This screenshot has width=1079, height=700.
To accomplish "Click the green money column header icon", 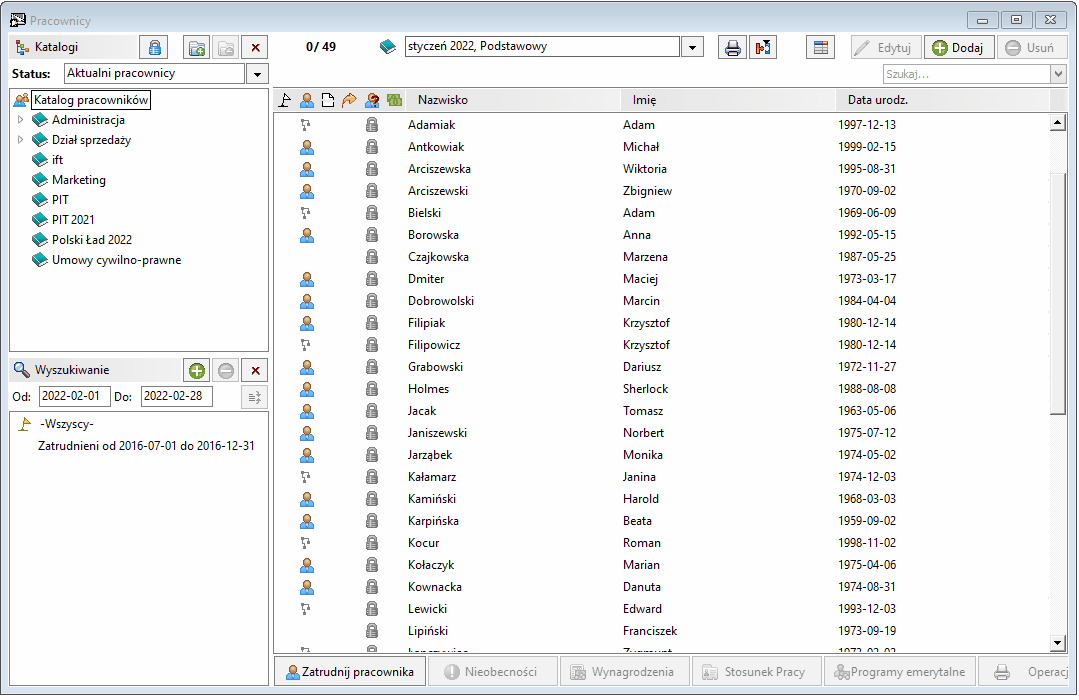I will (x=394, y=100).
